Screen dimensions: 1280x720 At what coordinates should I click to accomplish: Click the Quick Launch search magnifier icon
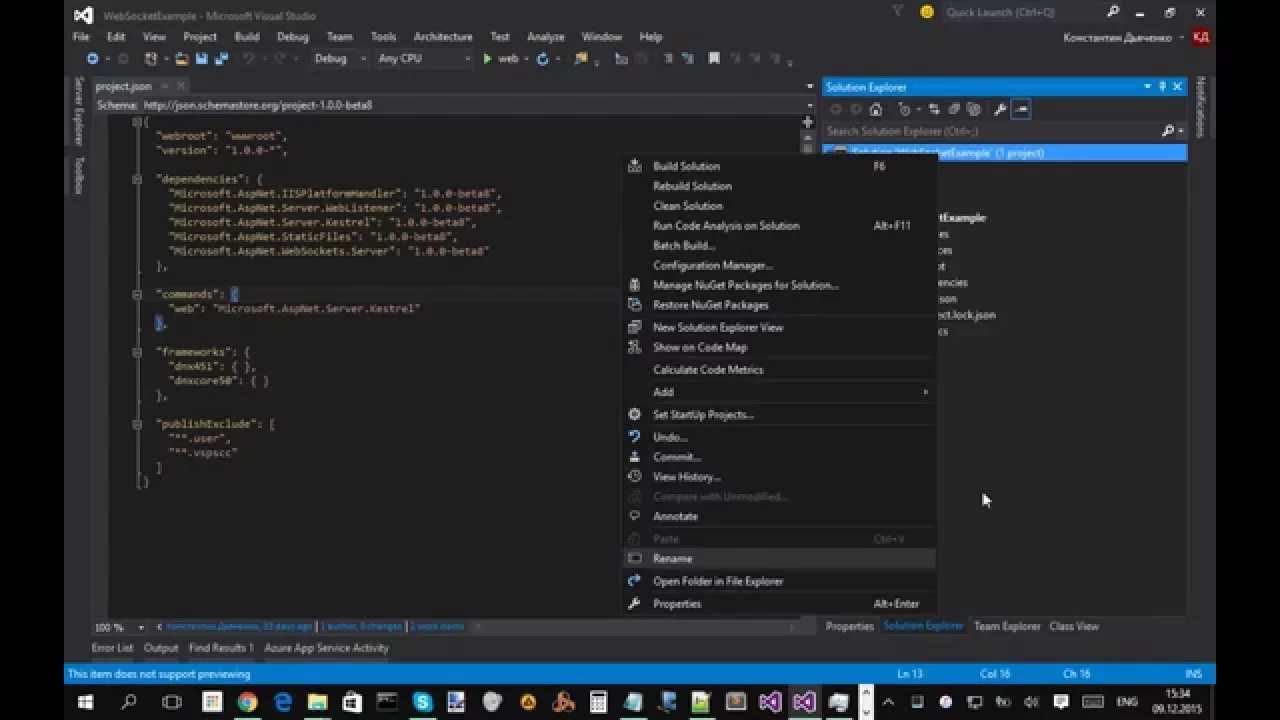click(x=1113, y=12)
